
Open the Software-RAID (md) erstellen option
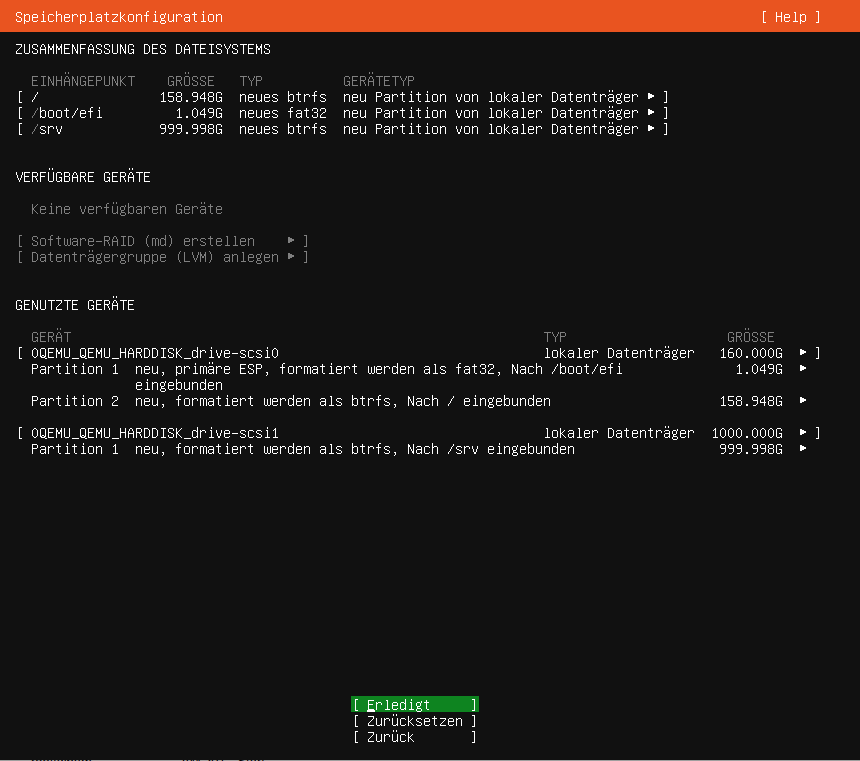(163, 241)
